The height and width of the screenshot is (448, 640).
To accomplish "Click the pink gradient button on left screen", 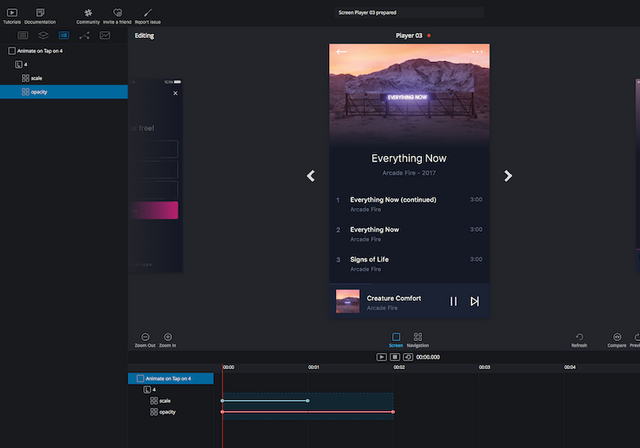I will [x=155, y=210].
